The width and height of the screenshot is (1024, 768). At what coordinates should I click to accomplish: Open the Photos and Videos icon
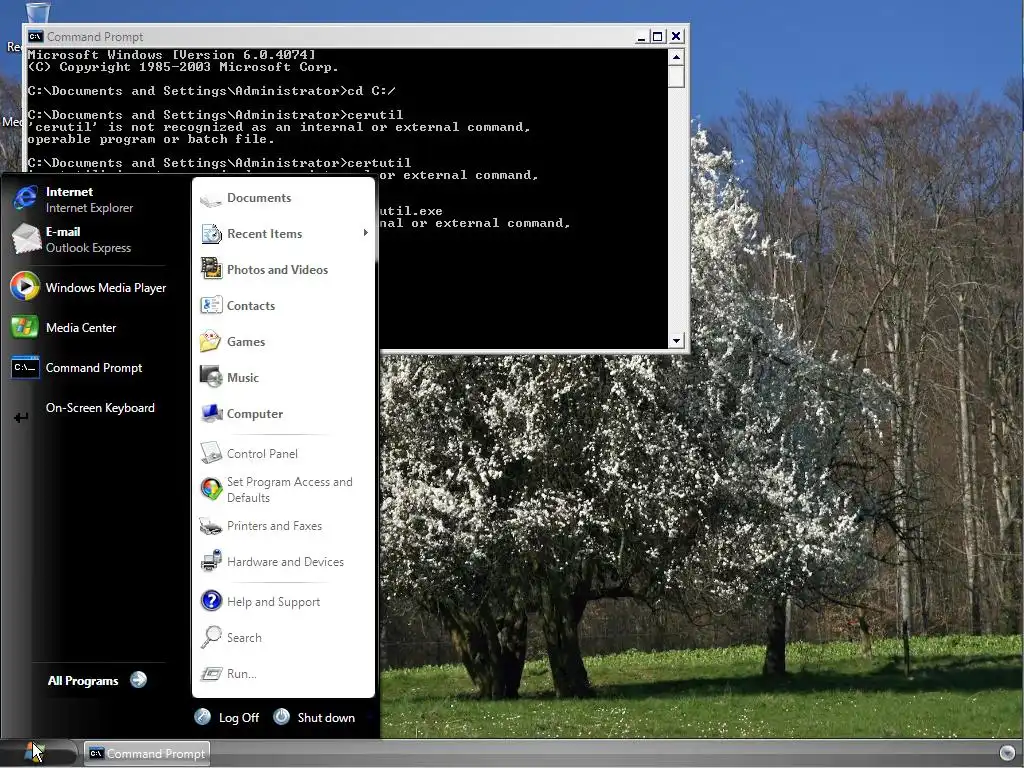click(212, 269)
